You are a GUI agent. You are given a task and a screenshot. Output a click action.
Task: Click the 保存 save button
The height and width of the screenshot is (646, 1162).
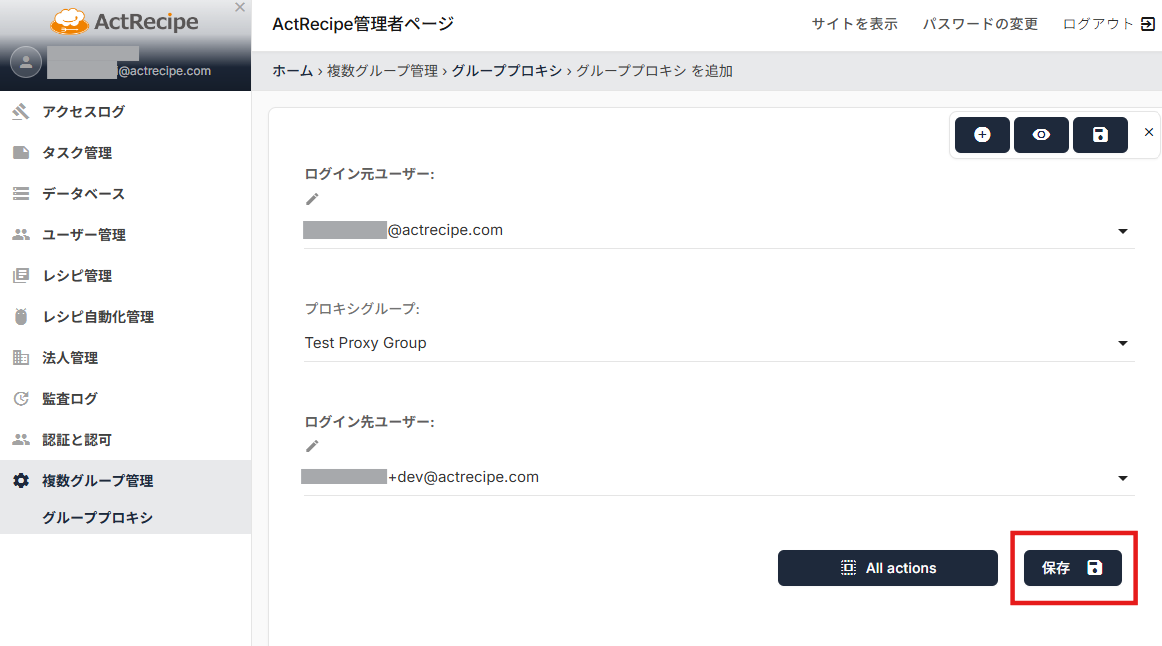(x=1072, y=568)
